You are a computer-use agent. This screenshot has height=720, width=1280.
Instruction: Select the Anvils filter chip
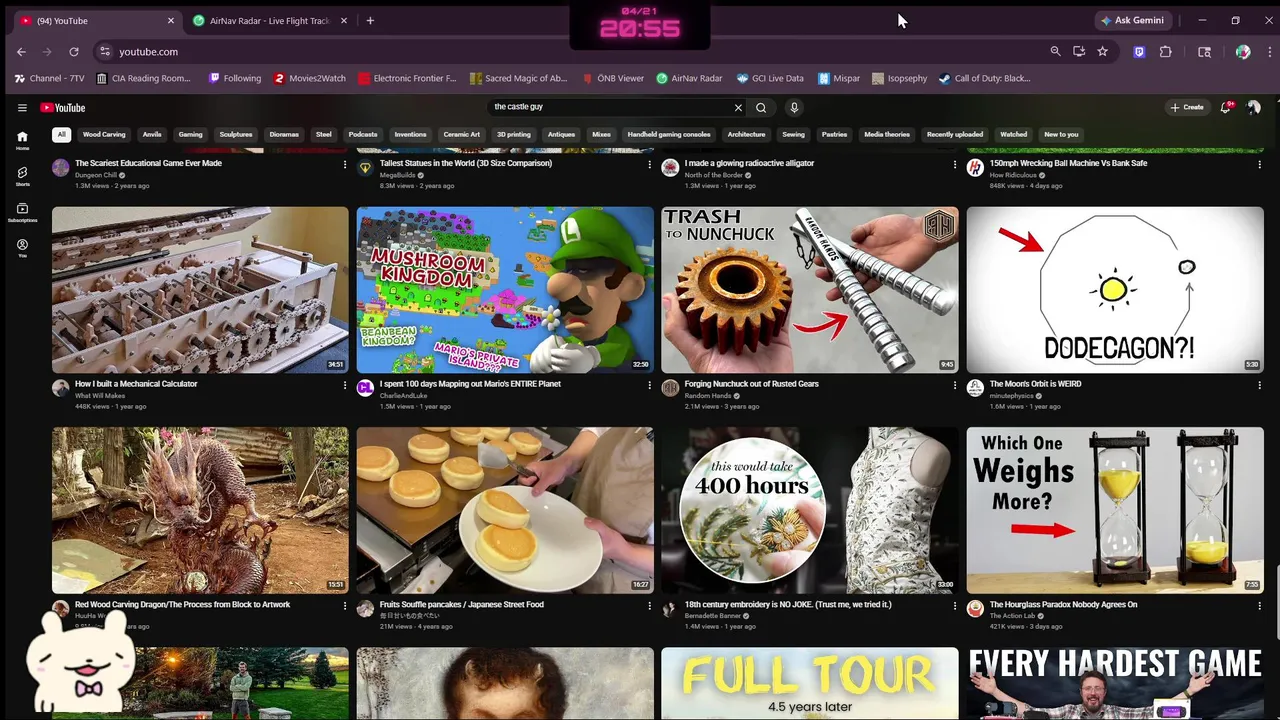click(x=152, y=134)
